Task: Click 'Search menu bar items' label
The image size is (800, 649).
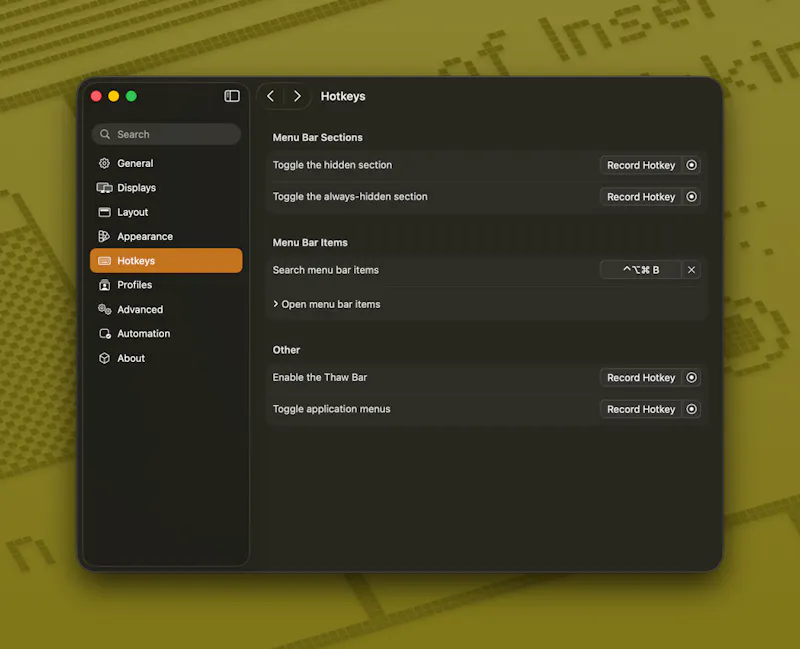Action: [x=326, y=270]
